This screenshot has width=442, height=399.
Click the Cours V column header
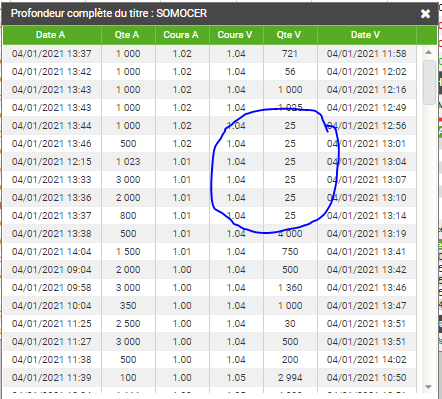tap(236, 35)
